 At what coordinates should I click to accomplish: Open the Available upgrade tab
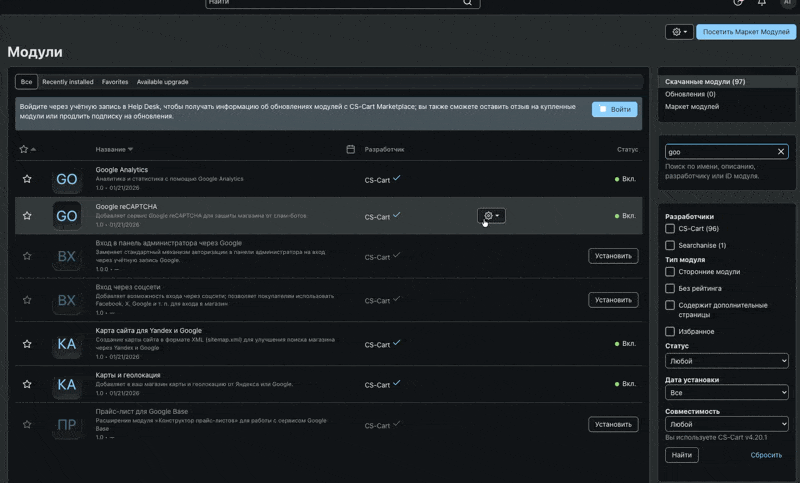pyautogui.click(x=162, y=82)
